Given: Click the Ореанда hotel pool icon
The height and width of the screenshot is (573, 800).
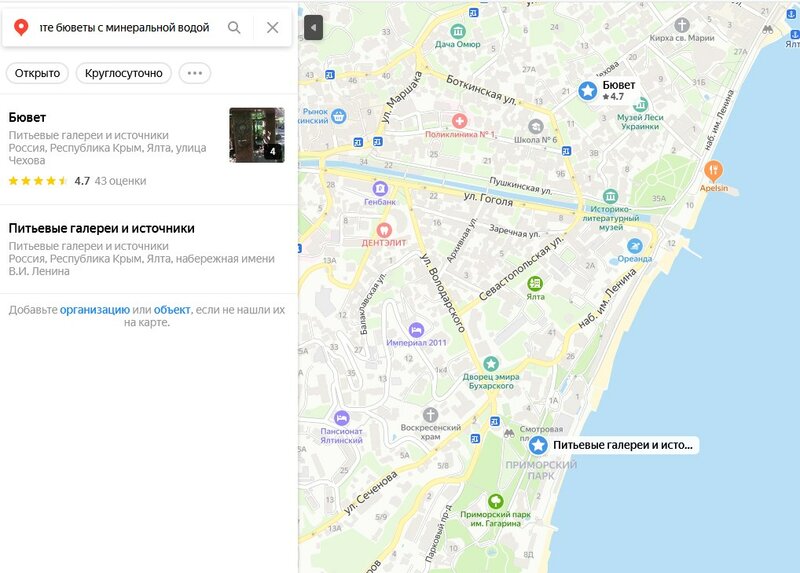Looking at the screenshot, I should (633, 246).
